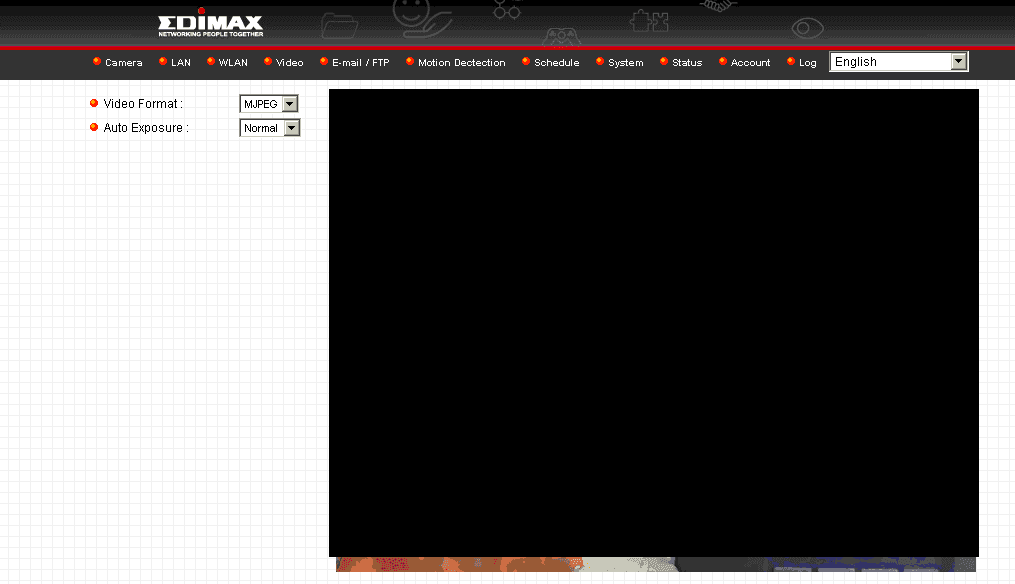Open E-mail / FTP settings
Viewport: 1015px width, 584px height.
pyautogui.click(x=361, y=63)
